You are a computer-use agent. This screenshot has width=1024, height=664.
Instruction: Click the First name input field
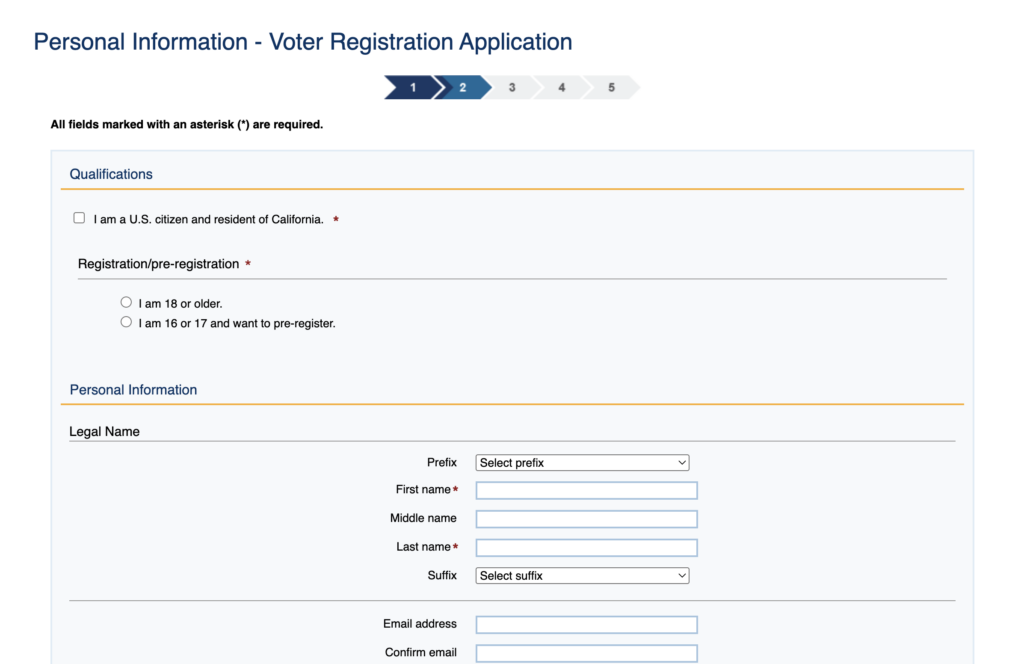tap(586, 491)
